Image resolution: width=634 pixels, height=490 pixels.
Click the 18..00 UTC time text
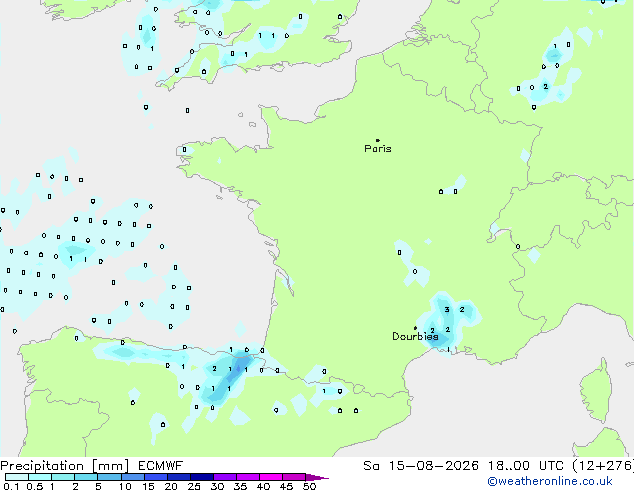526,466
